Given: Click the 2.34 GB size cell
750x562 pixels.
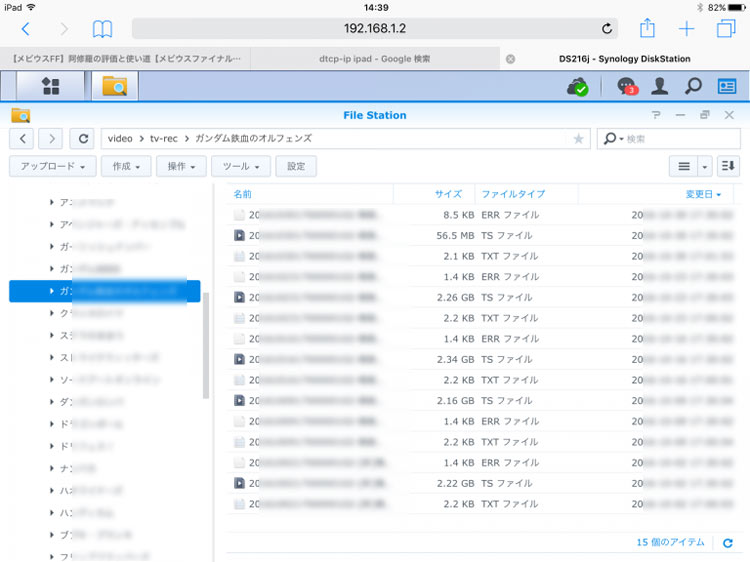Looking at the screenshot, I should (455, 360).
